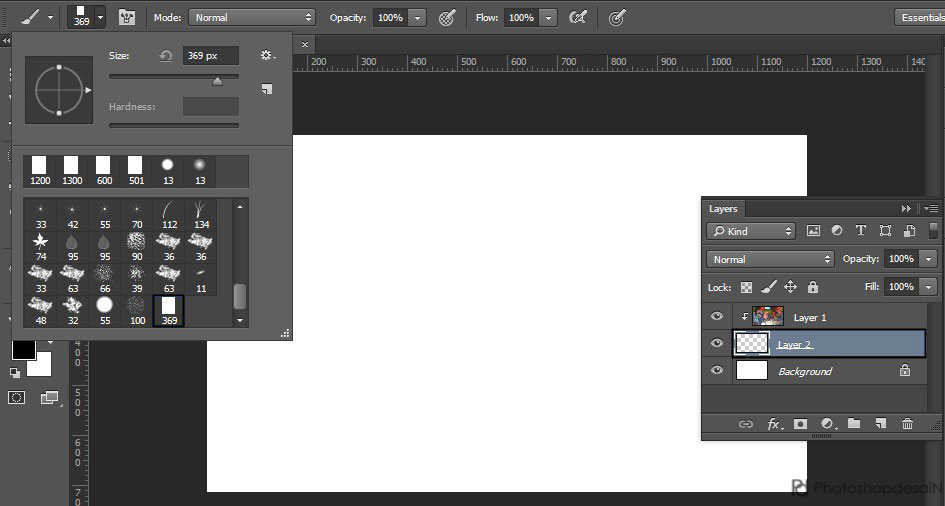The height and width of the screenshot is (506, 945).
Task: Add a layer mask
Action: coord(800,424)
